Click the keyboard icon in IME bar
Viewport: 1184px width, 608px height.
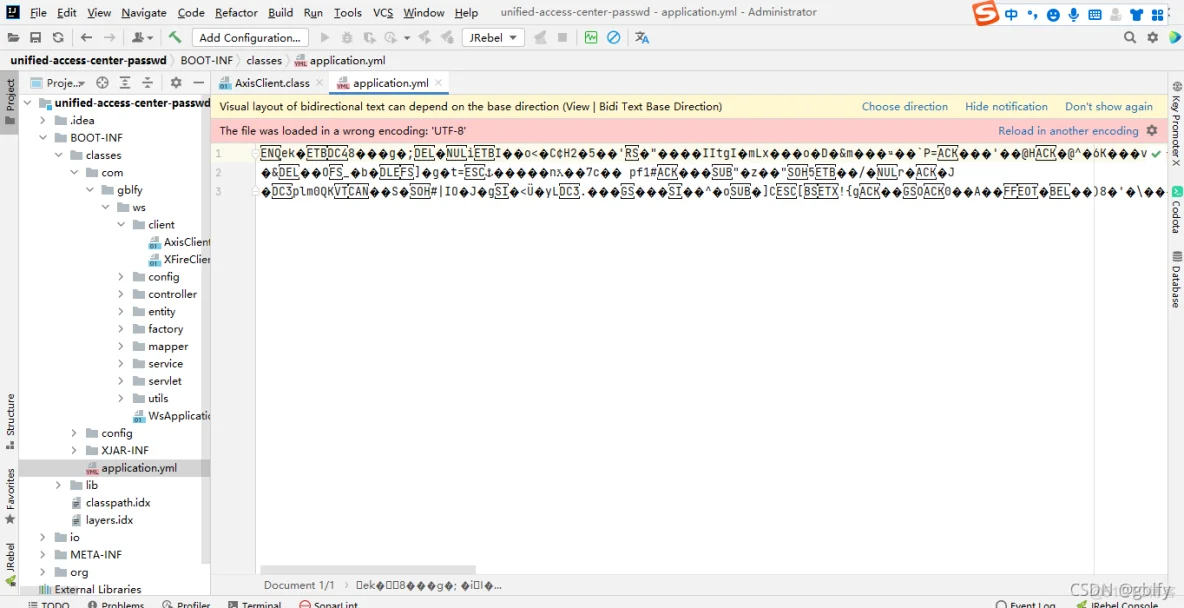(1094, 14)
